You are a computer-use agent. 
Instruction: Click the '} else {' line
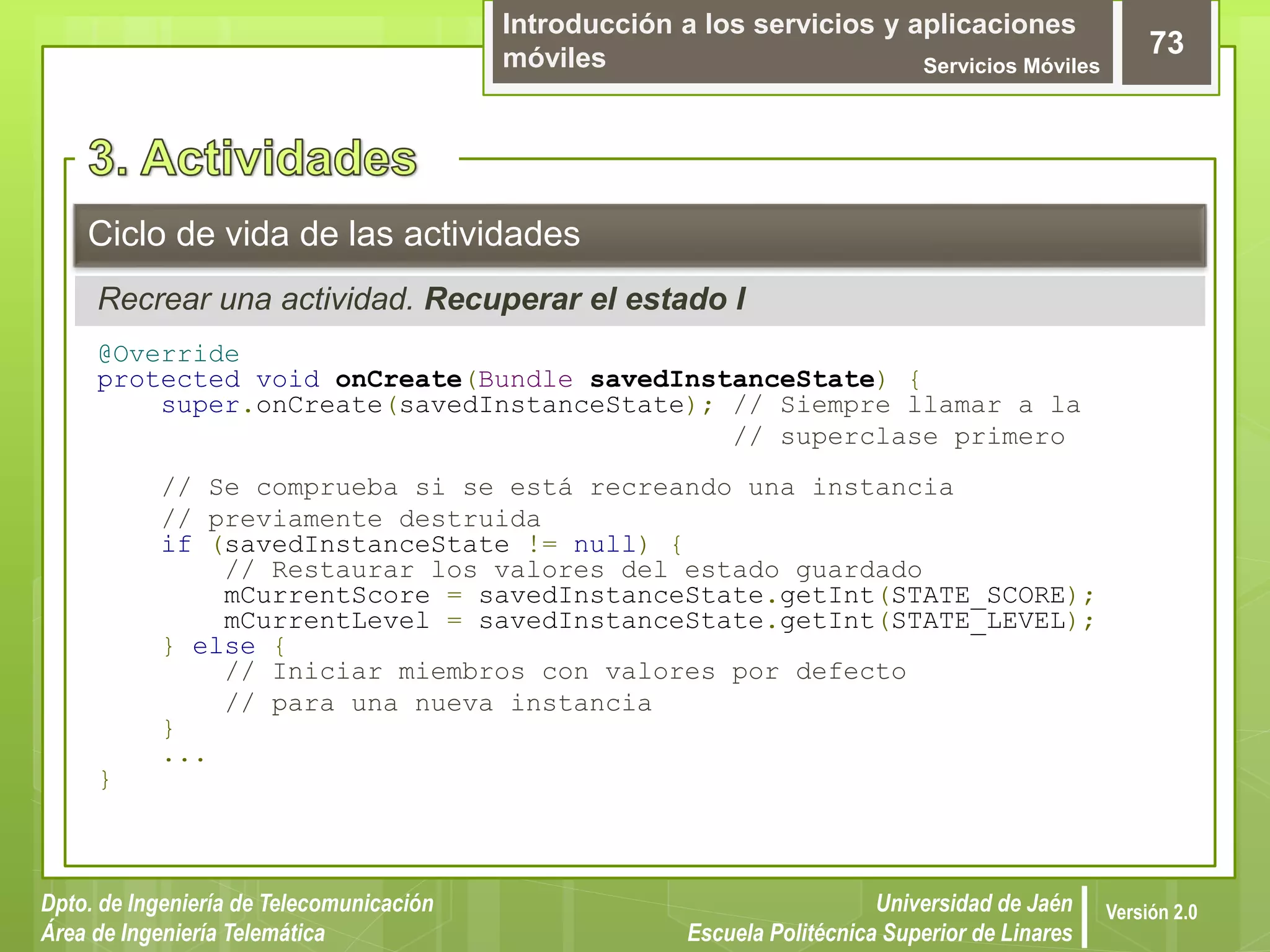coord(224,646)
